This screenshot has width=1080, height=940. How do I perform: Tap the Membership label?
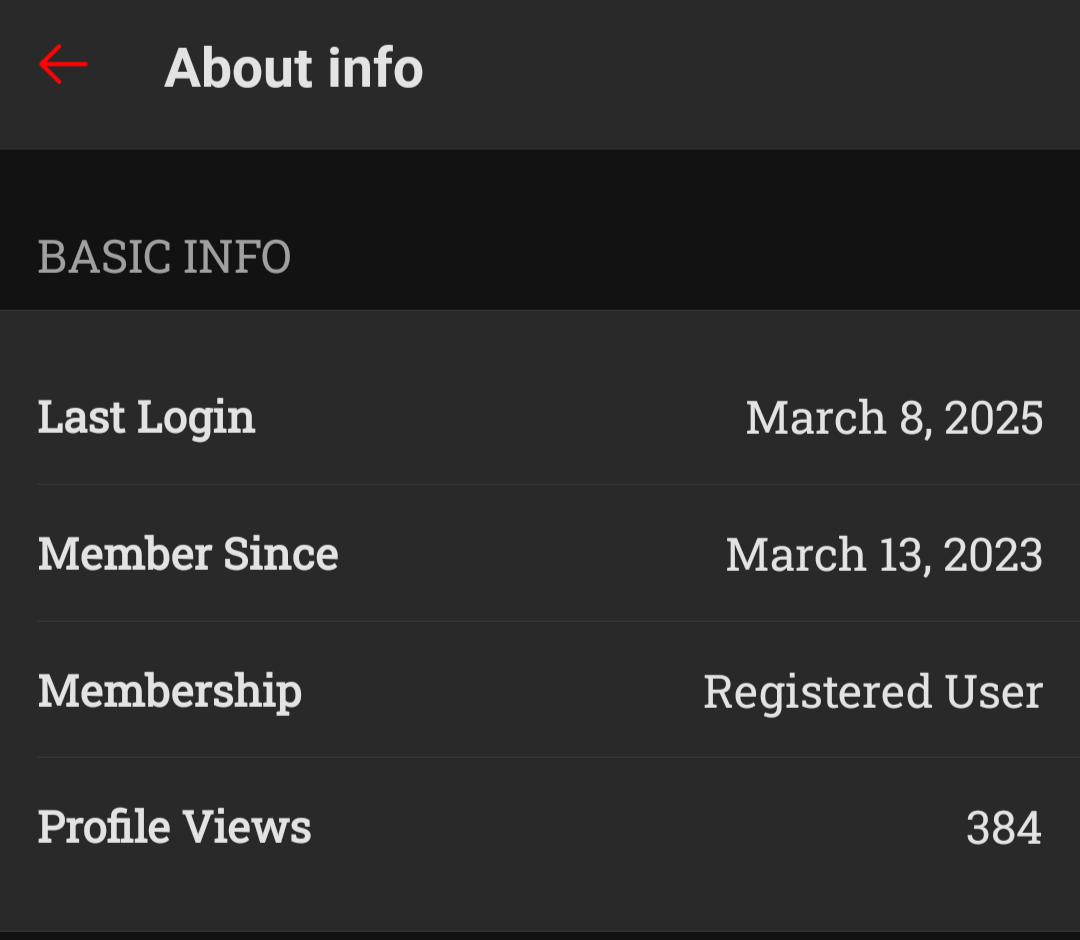point(170,691)
